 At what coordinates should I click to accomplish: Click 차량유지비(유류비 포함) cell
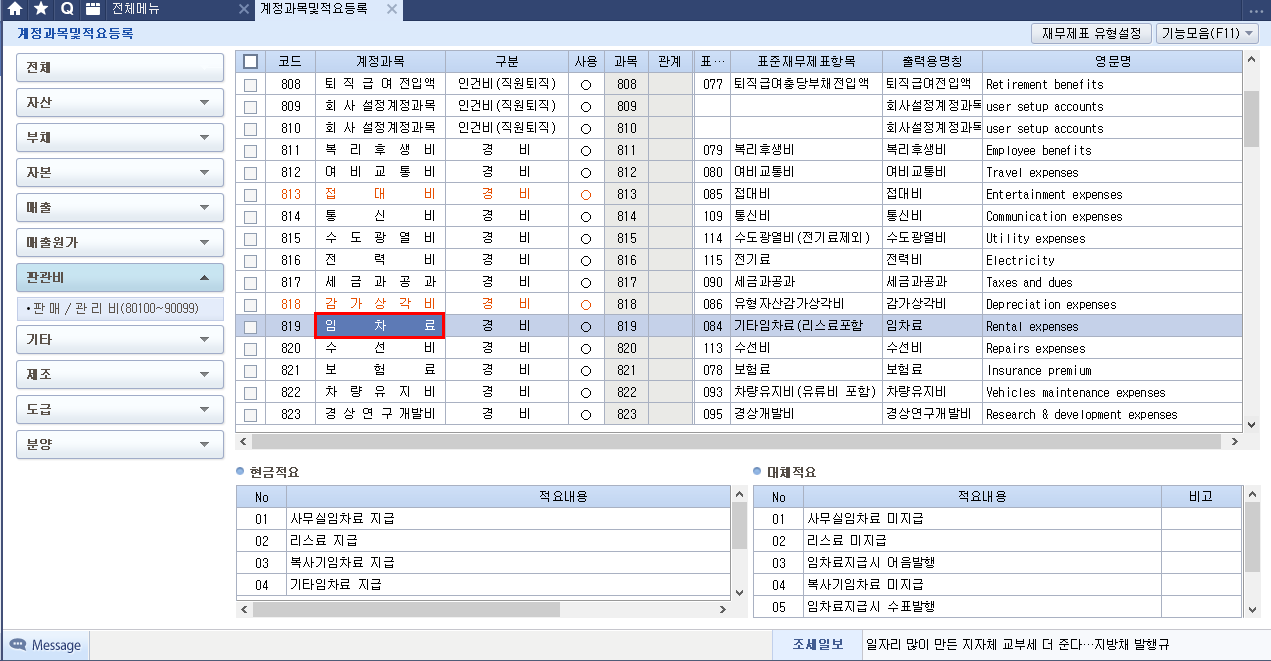805,392
